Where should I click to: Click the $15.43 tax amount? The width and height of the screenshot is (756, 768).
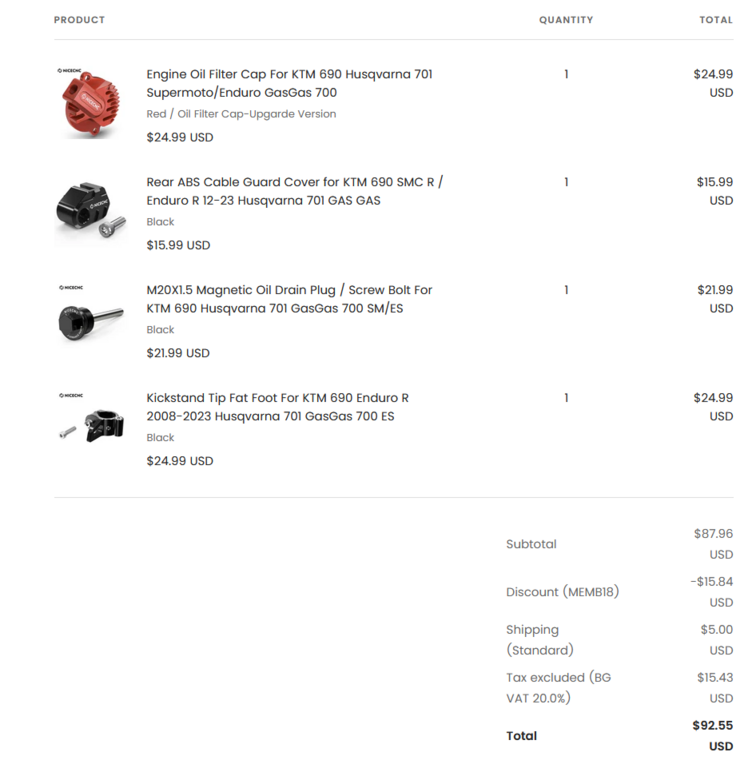pyautogui.click(x=714, y=677)
